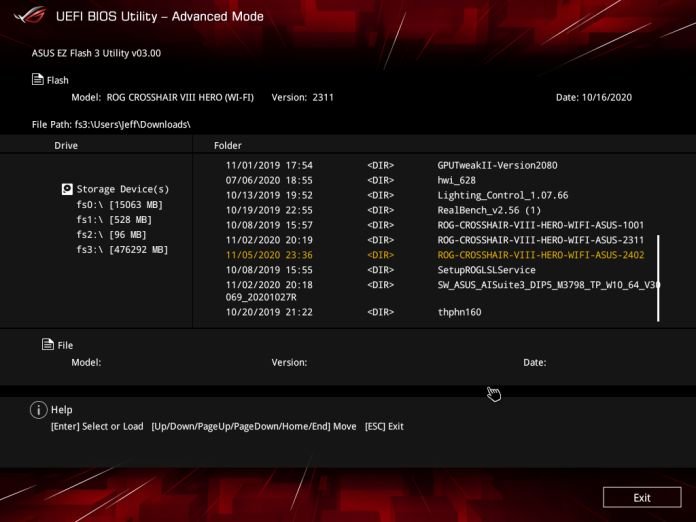Click date 11/02/2020 20:19 entry

click(x=269, y=240)
